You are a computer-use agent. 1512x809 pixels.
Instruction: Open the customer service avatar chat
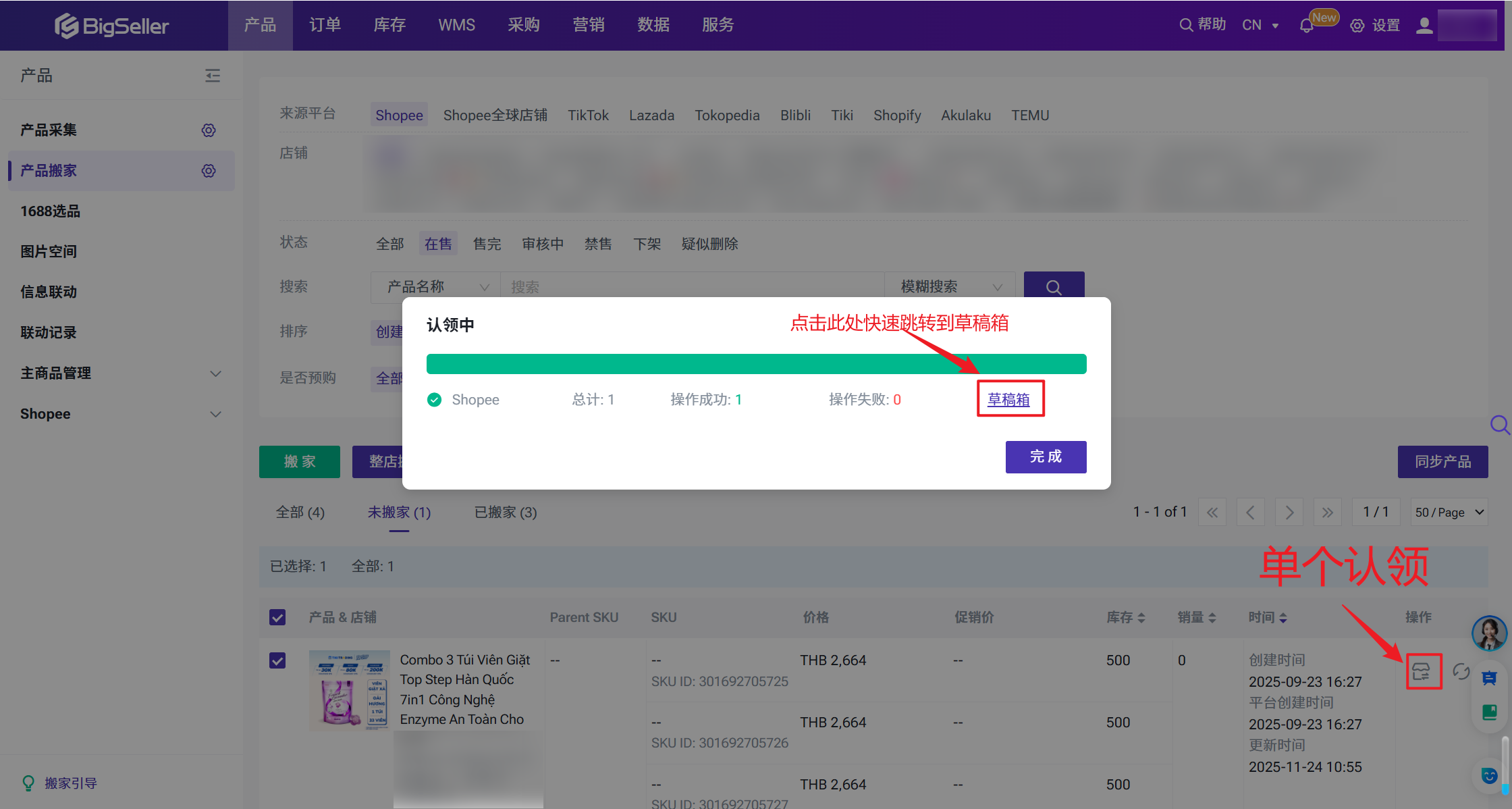[1488, 633]
